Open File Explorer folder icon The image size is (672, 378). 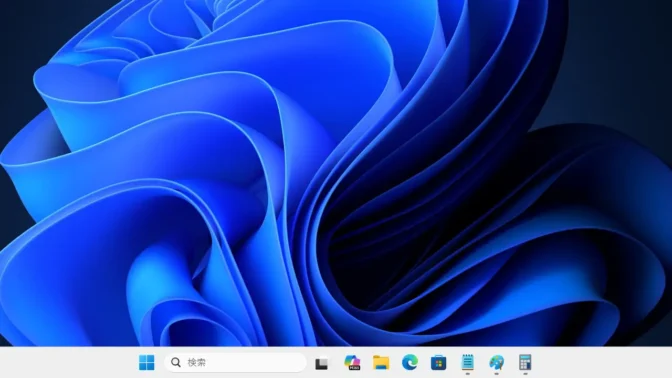point(381,363)
